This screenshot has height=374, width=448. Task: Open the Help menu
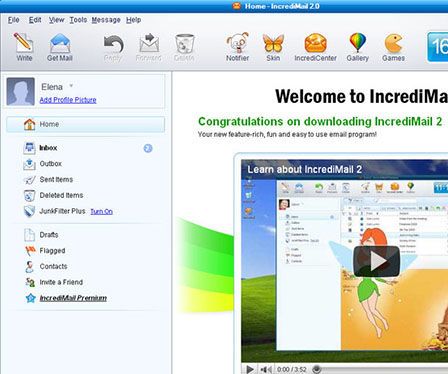pos(133,20)
